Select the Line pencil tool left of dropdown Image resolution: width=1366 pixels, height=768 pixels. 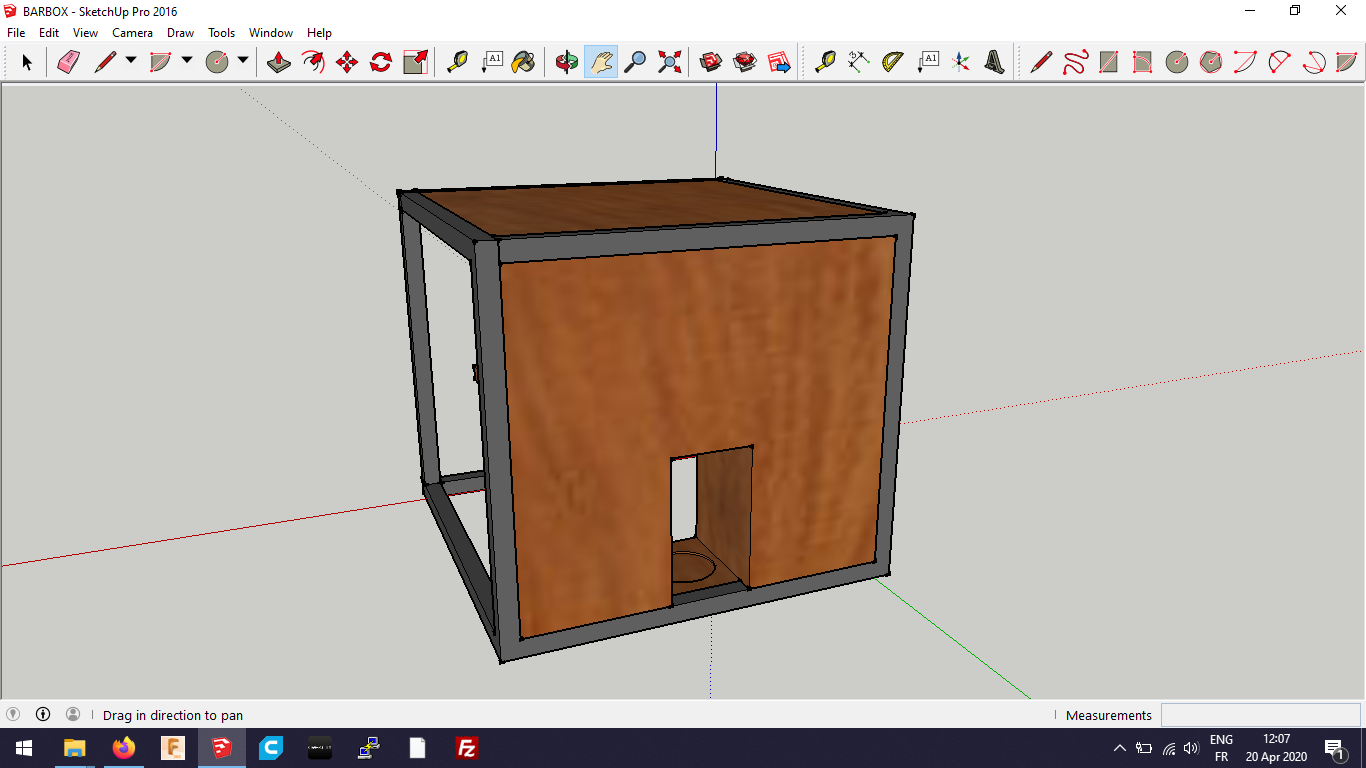pos(105,62)
